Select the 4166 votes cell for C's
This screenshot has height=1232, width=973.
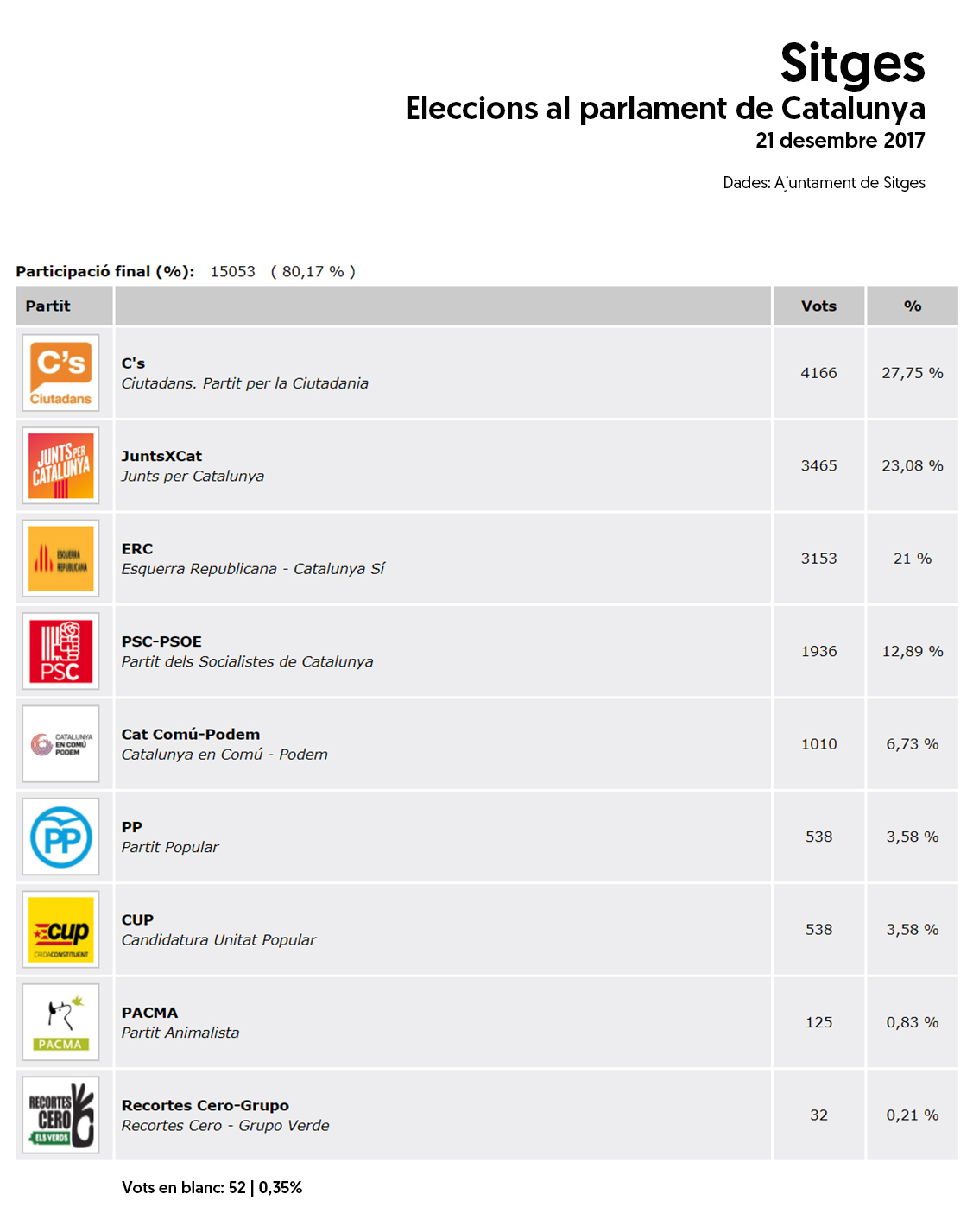[818, 373]
